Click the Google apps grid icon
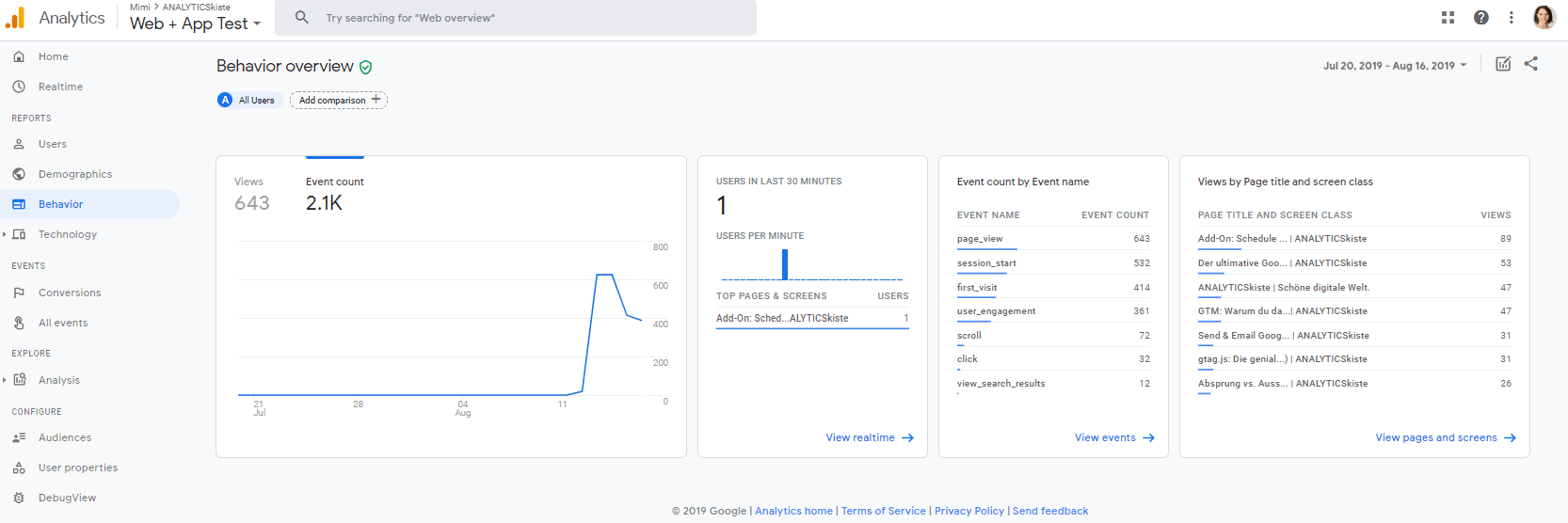 [1448, 17]
